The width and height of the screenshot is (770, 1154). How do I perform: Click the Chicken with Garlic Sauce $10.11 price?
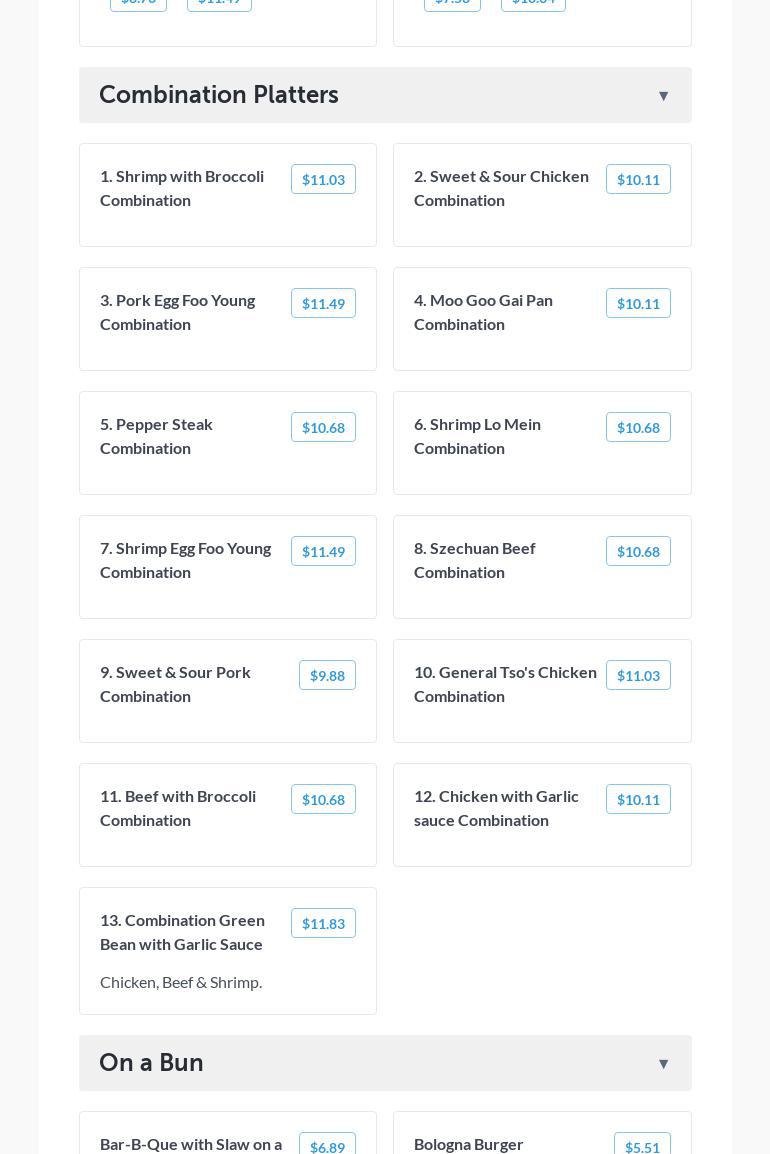[x=638, y=800]
